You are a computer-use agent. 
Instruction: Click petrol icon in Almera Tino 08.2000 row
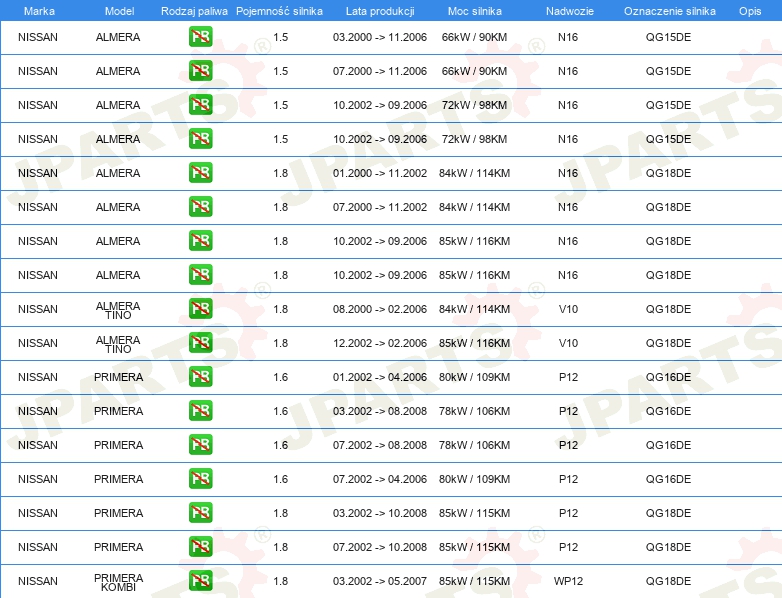pos(200,309)
